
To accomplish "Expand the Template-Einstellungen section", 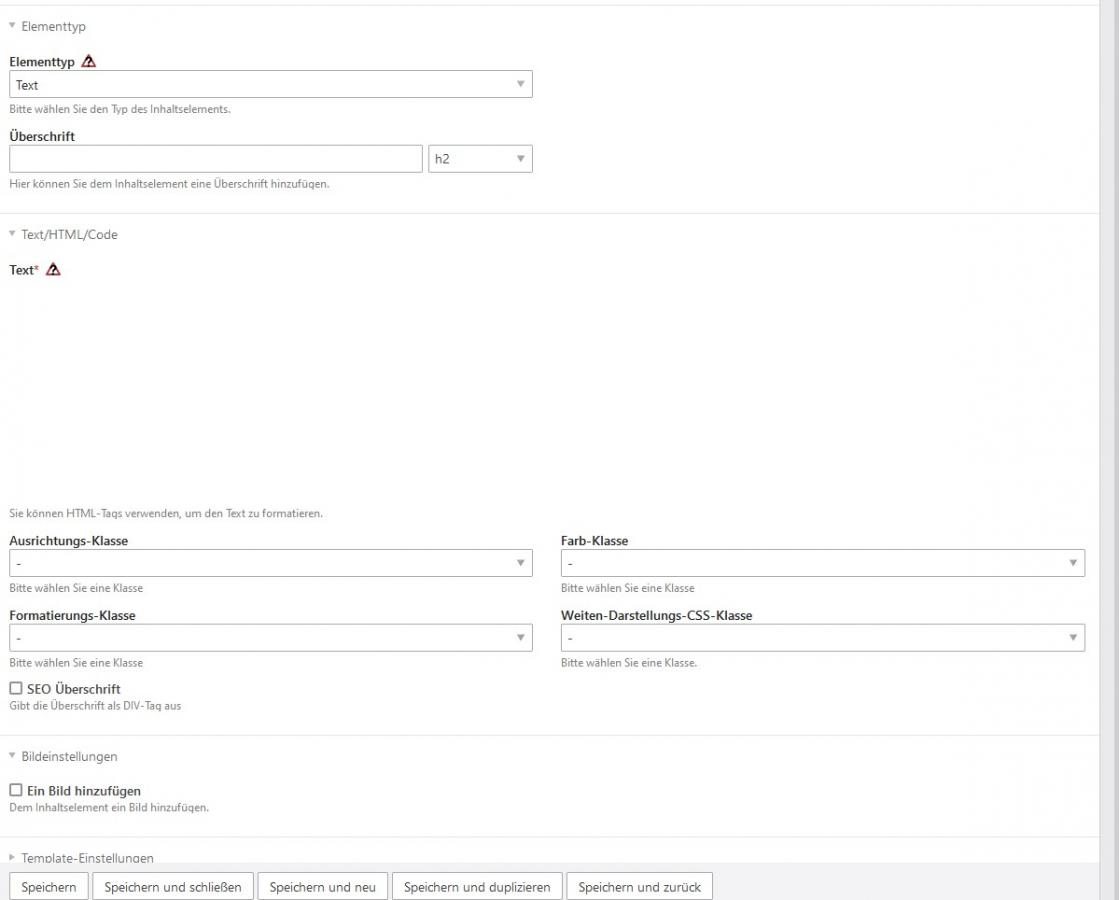I will [x=82, y=858].
